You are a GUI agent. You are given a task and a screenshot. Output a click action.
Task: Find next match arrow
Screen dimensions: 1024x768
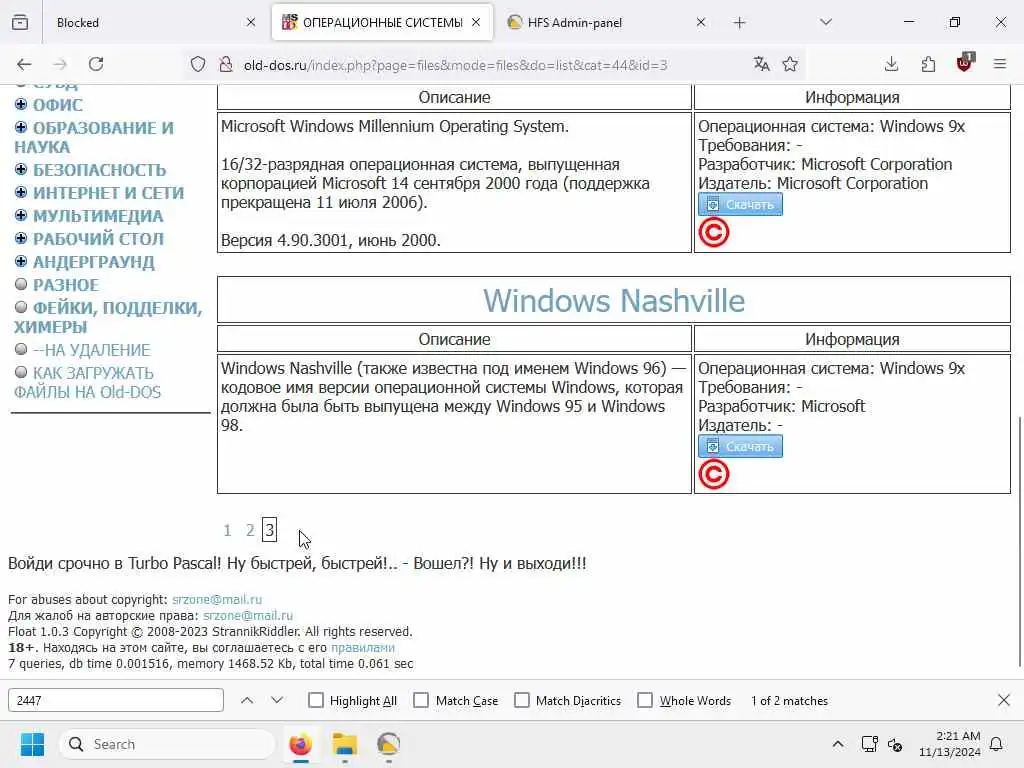[277, 700]
